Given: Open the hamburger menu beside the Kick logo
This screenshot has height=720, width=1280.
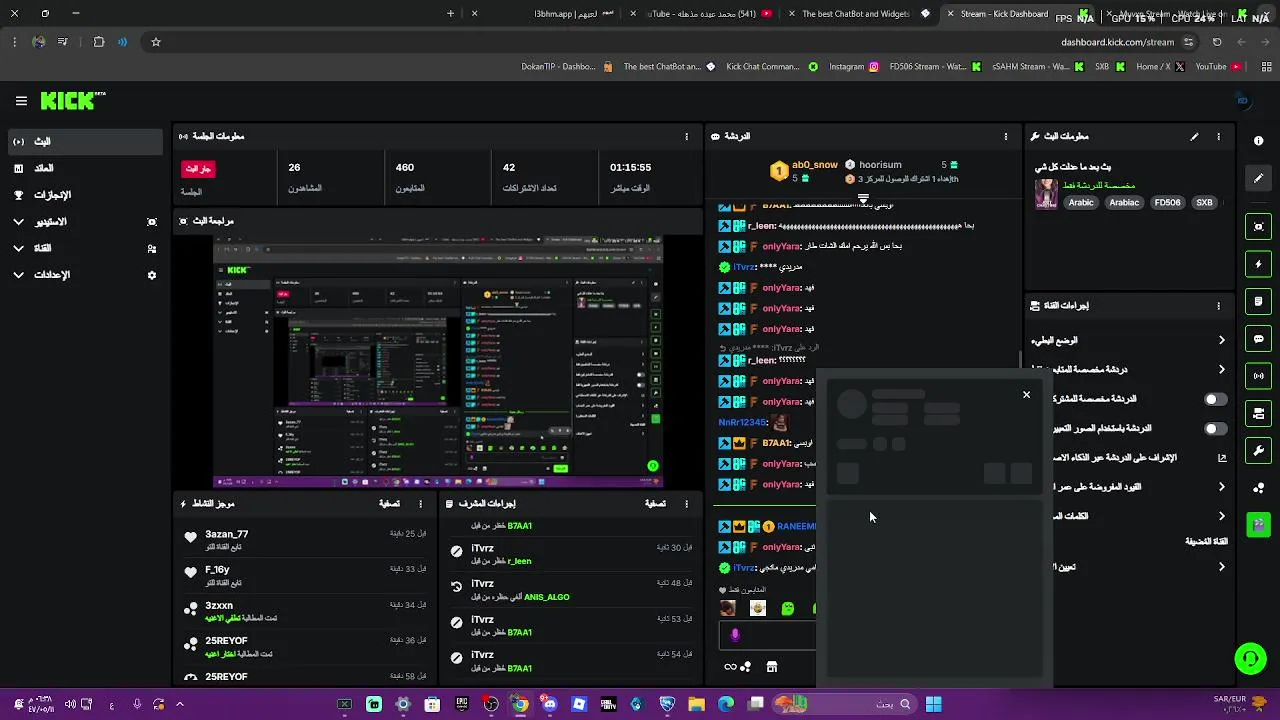Looking at the screenshot, I should [x=21, y=101].
